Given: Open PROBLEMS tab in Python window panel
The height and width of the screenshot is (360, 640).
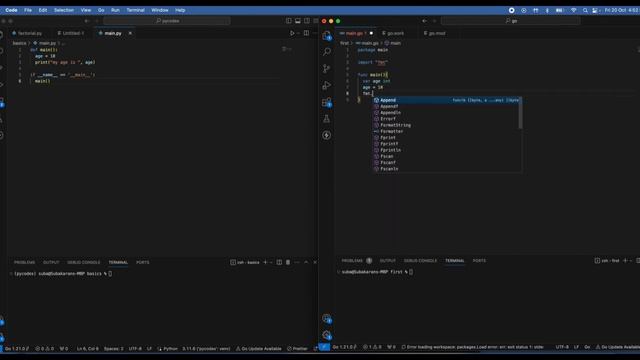Looking at the screenshot, I should 24,262.
